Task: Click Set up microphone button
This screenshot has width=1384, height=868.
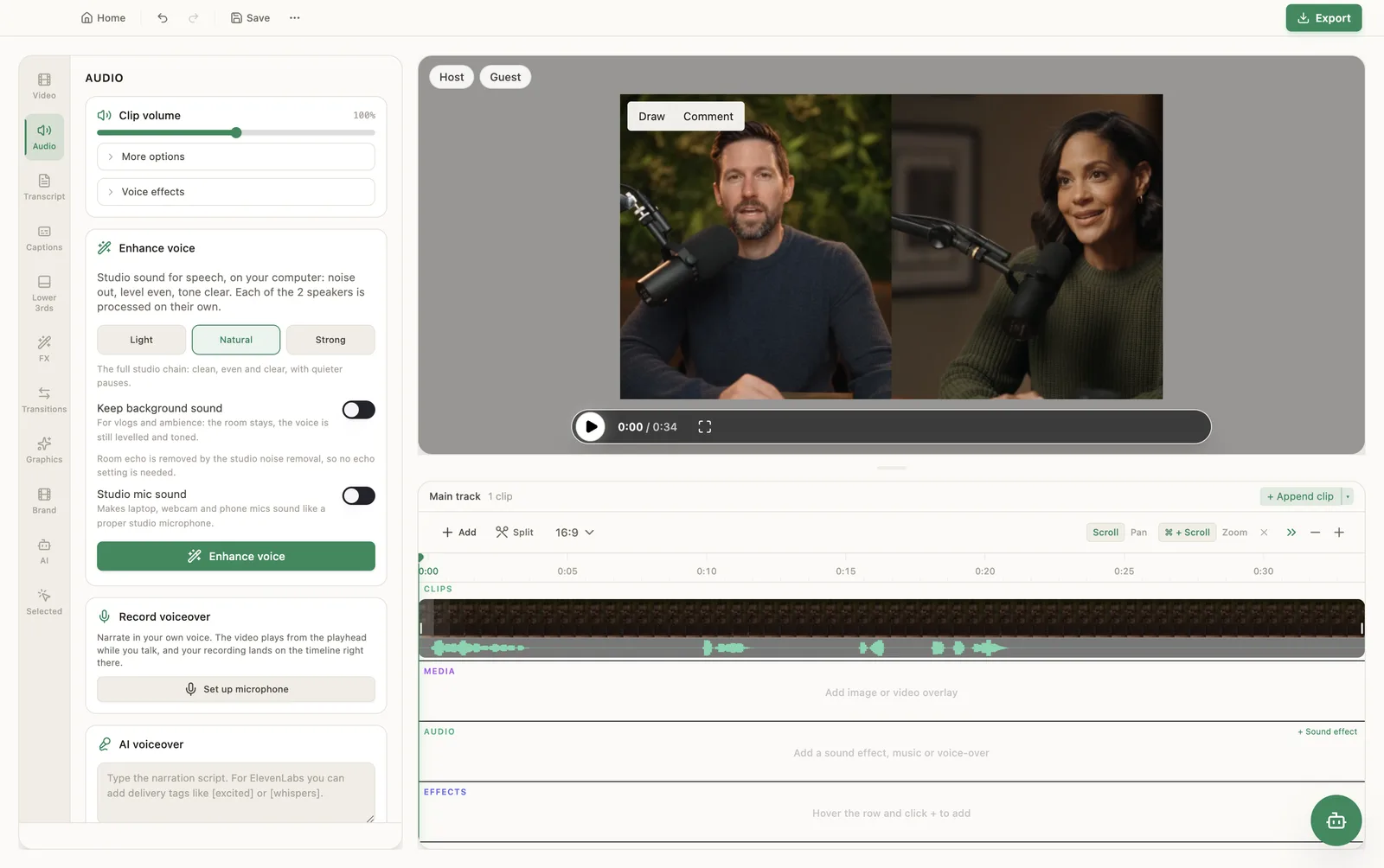Action: [236, 689]
